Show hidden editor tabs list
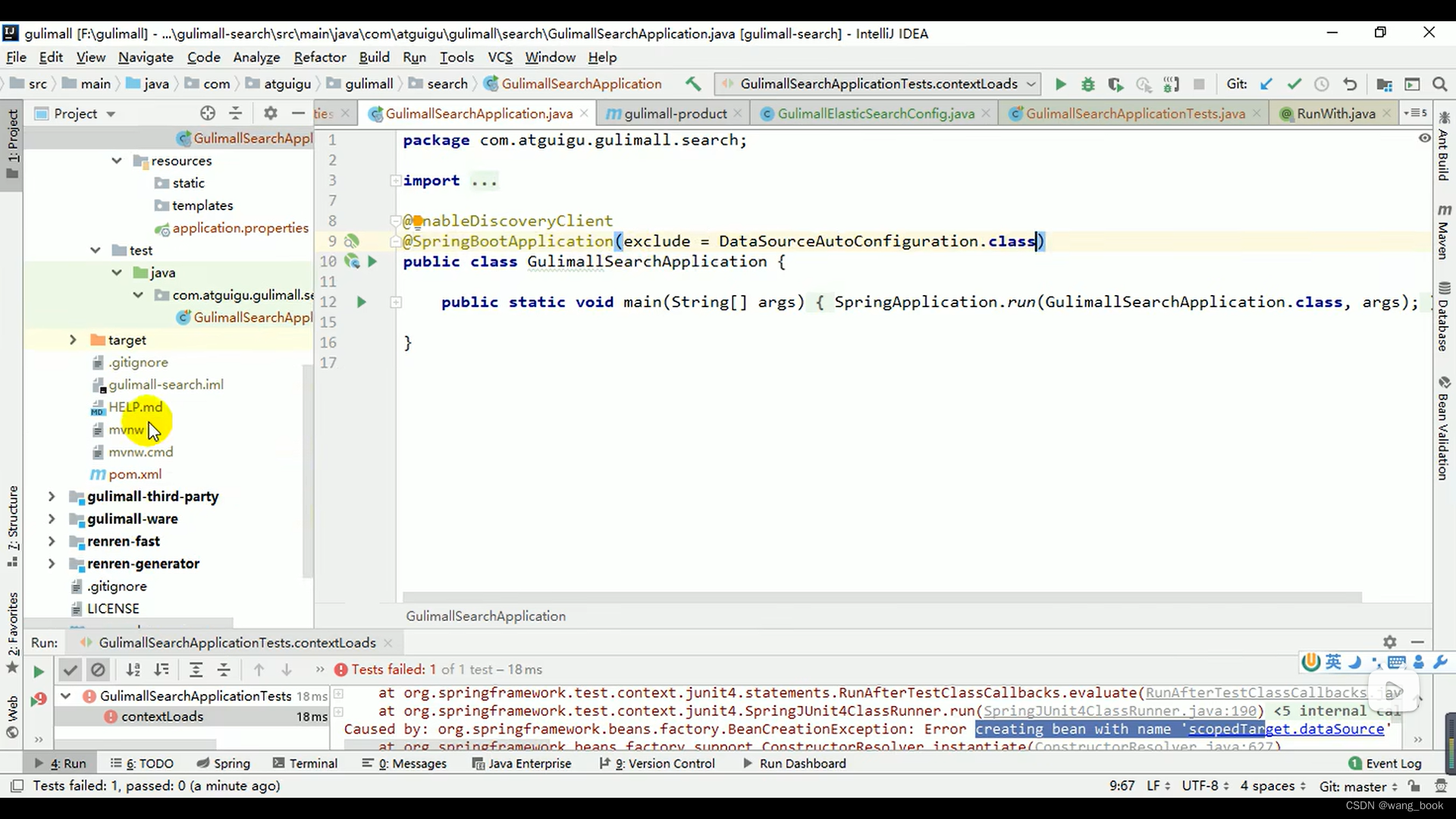Screen dimensions: 1456x819 coord(1415,114)
